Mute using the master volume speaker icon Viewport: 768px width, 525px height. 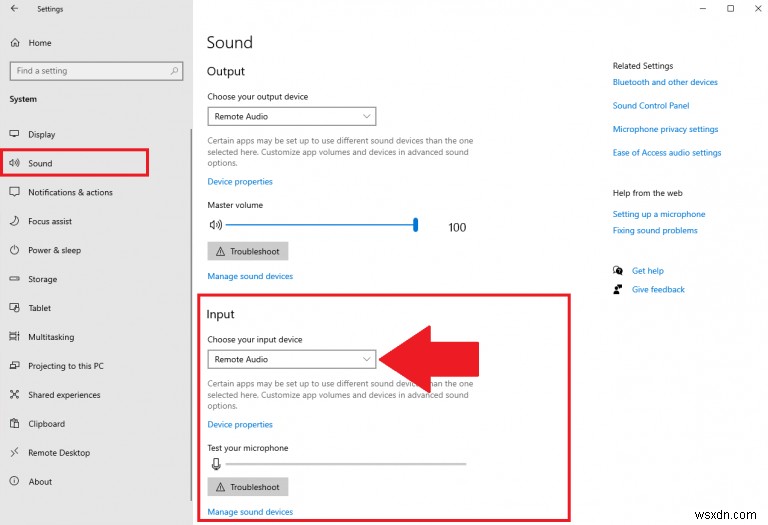[x=215, y=226]
